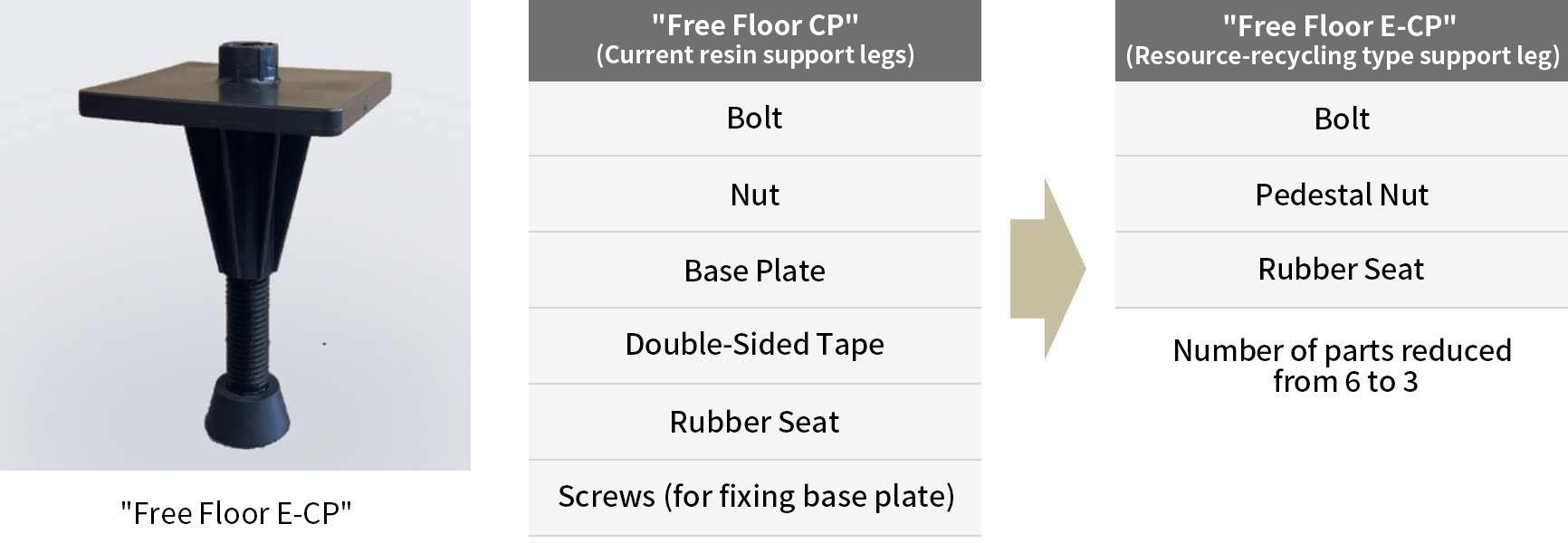Click the rubber foot at the leg's bottom
The height and width of the screenshot is (543, 1568).
[x=246, y=412]
